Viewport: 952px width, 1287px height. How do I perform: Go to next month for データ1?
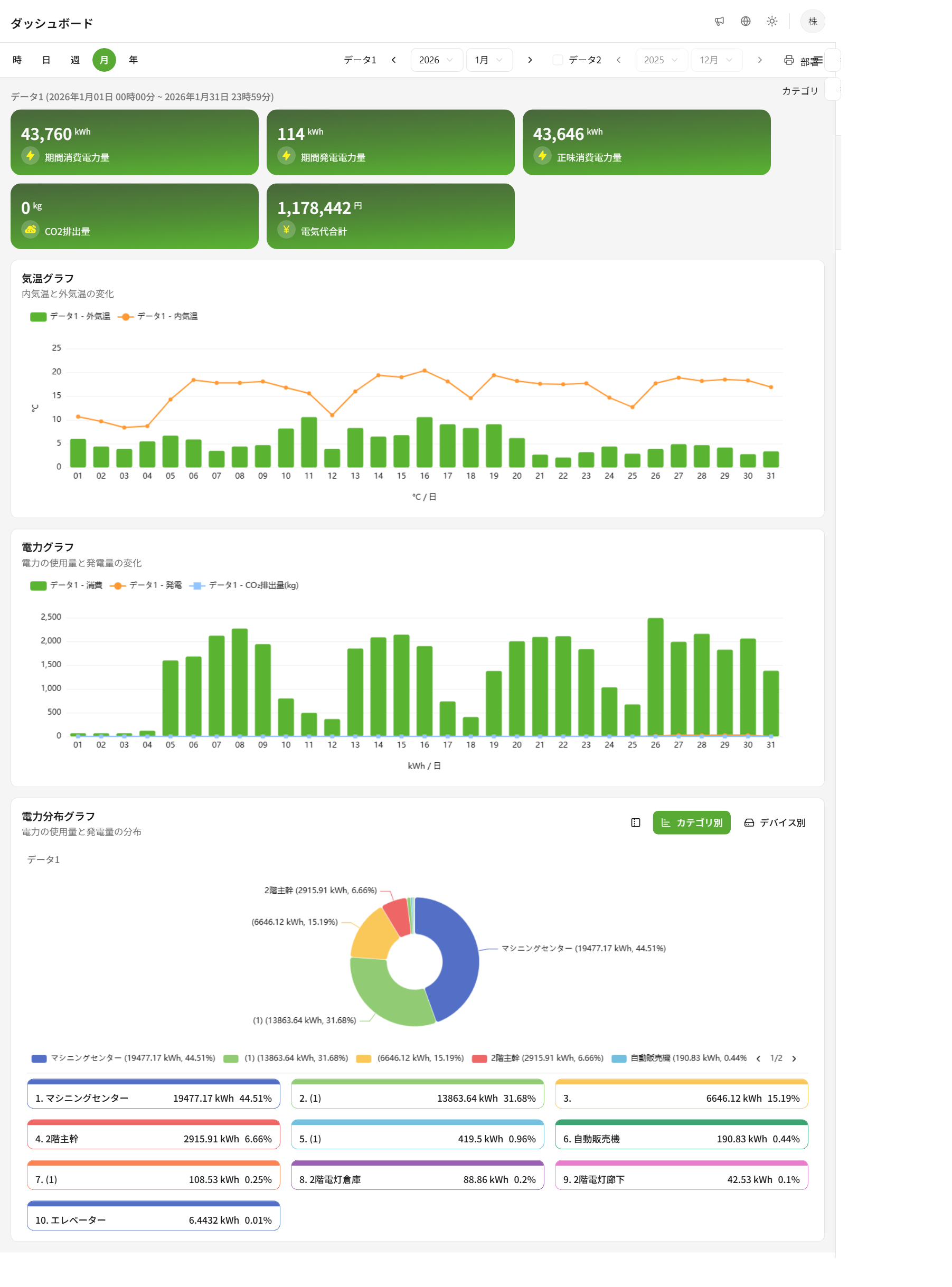click(530, 60)
